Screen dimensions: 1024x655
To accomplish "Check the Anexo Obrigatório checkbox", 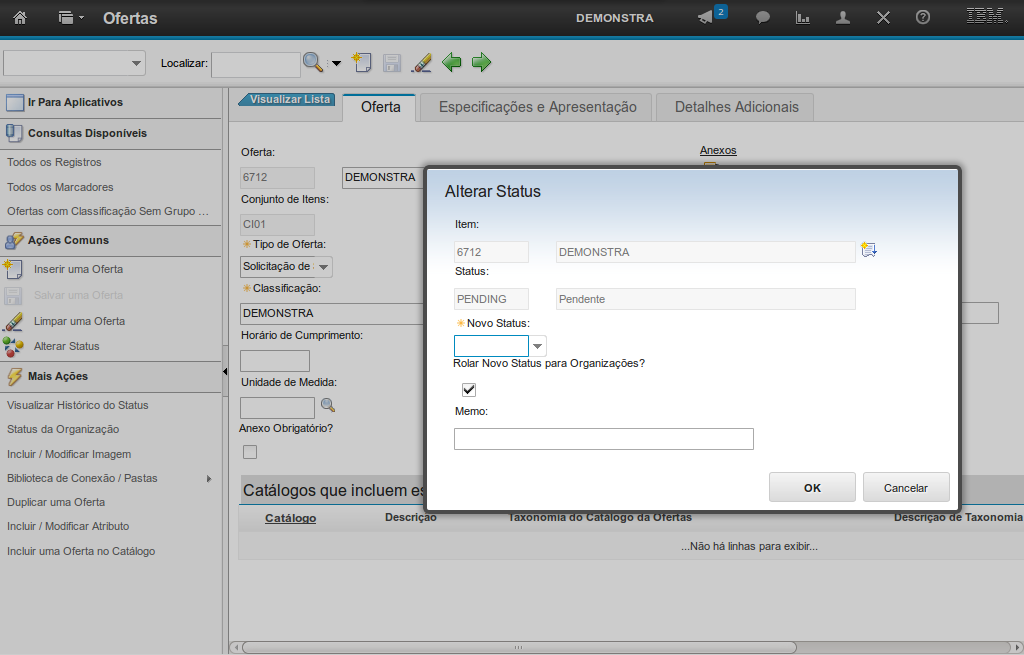I will 250,452.
